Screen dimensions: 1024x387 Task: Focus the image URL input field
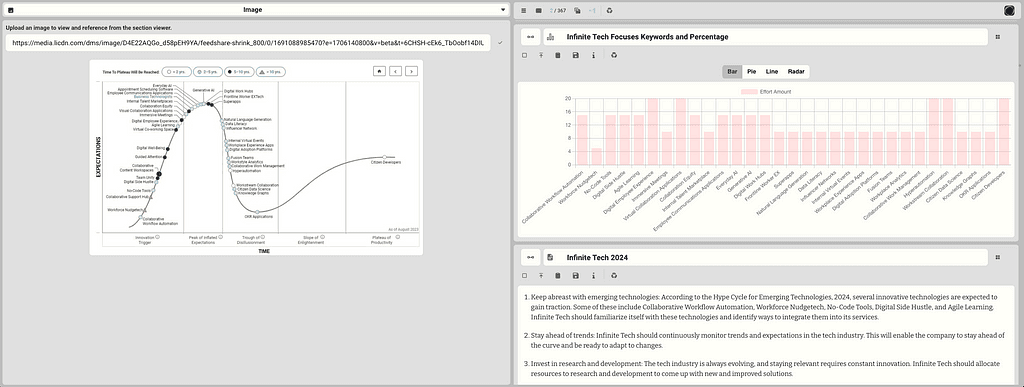point(248,42)
